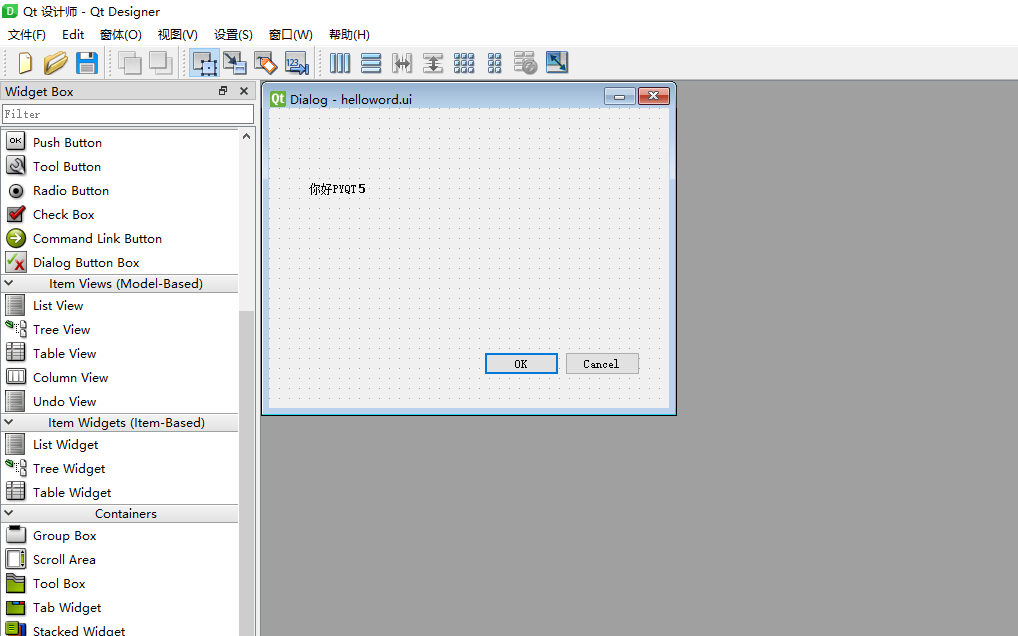Close the Widget Box panel
This screenshot has width=1018, height=636.
tap(244, 91)
